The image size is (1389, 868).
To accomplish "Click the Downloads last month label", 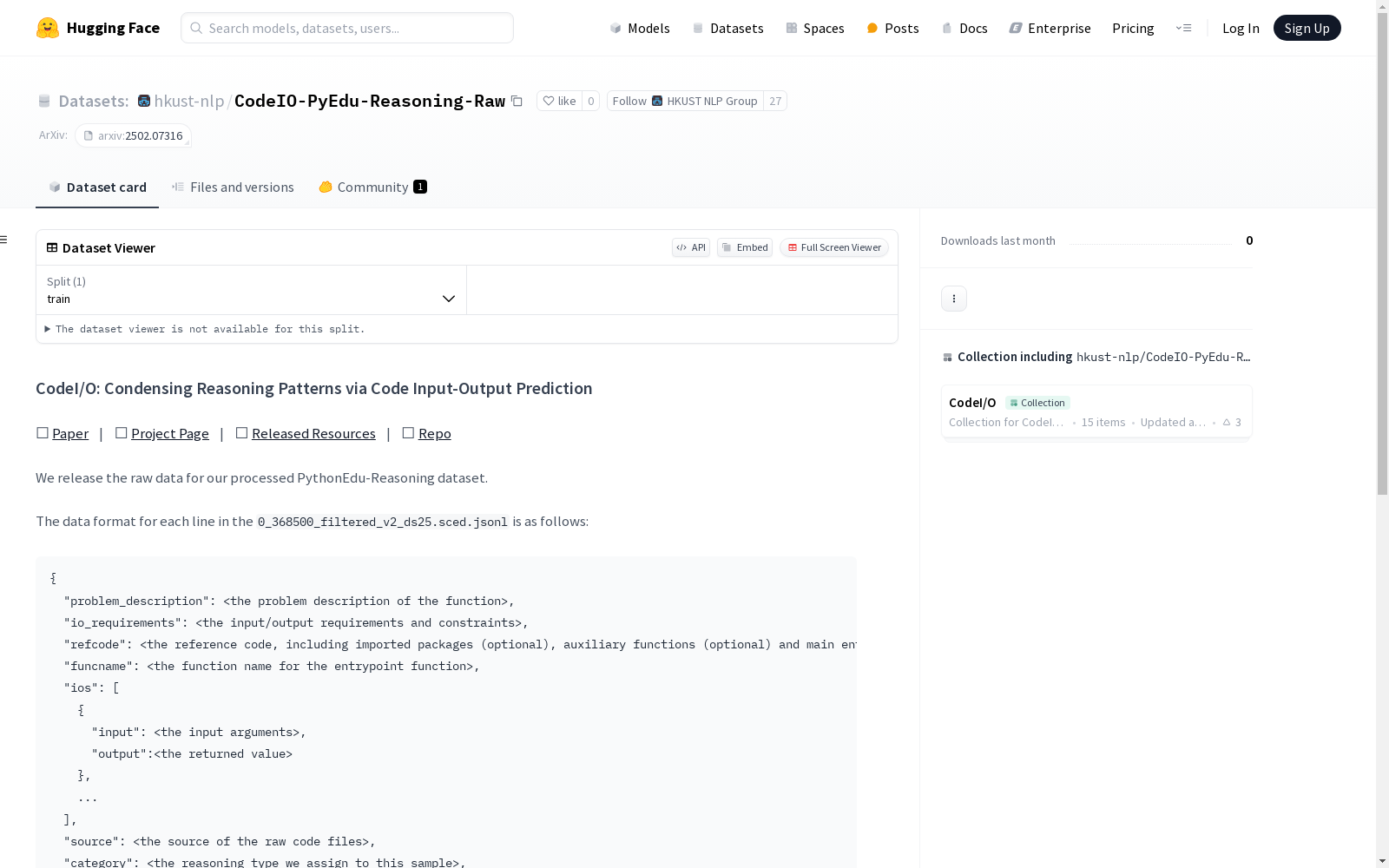I will (x=998, y=240).
